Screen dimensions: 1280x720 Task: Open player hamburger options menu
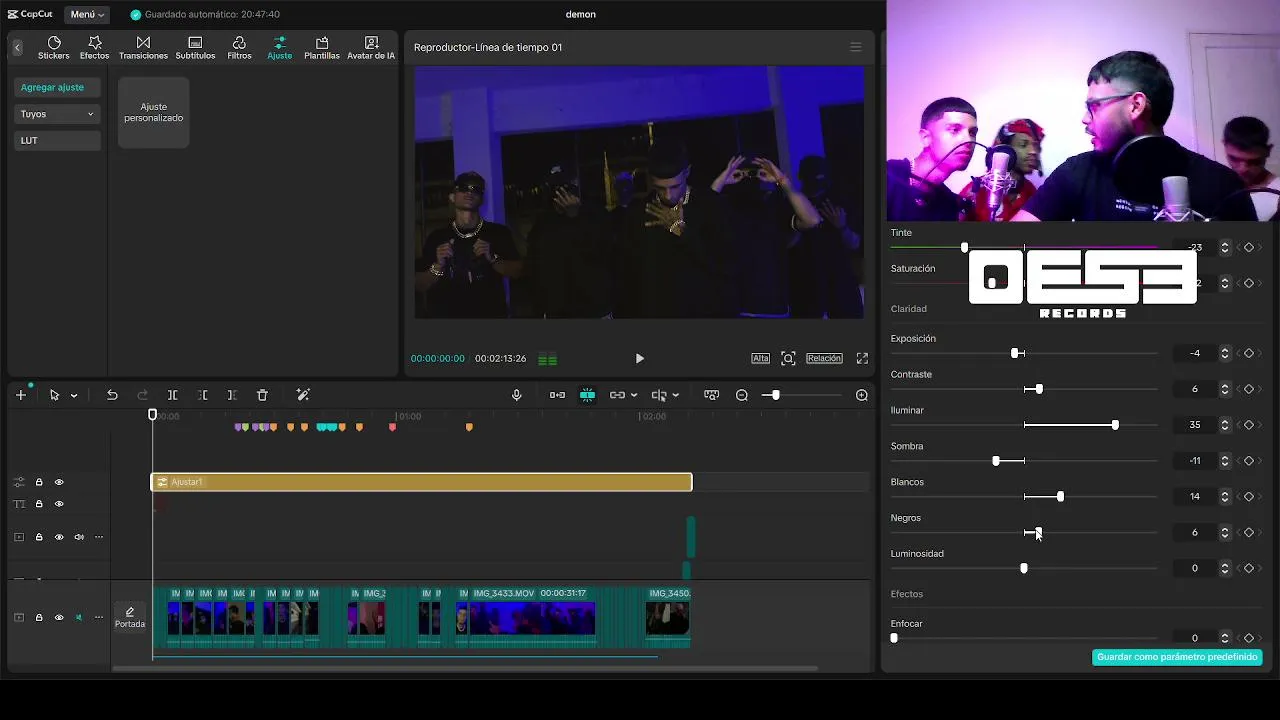tap(855, 47)
